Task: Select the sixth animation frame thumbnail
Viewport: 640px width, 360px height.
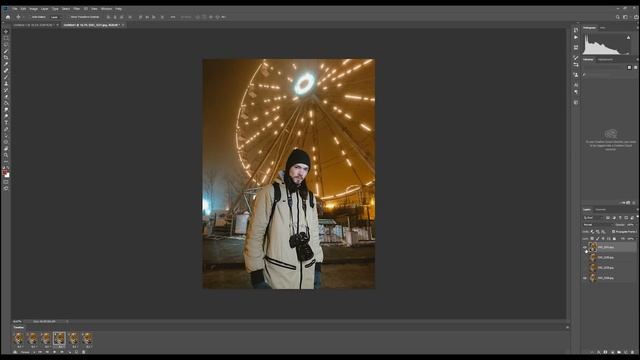Action: pyautogui.click(x=87, y=338)
